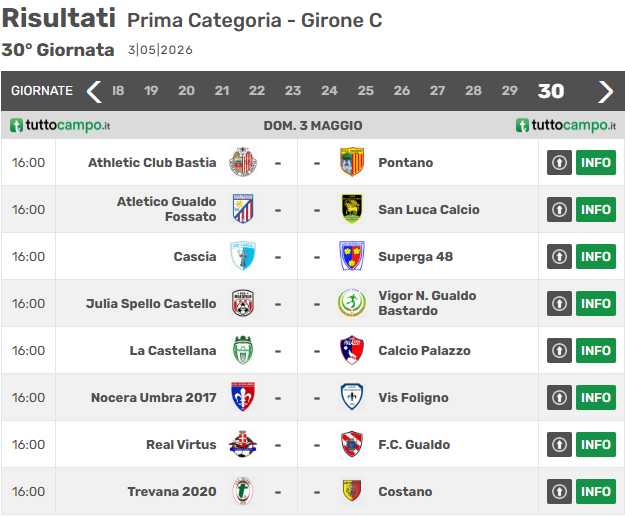Click the Nocera Umbra 2017 crest

click(242, 397)
